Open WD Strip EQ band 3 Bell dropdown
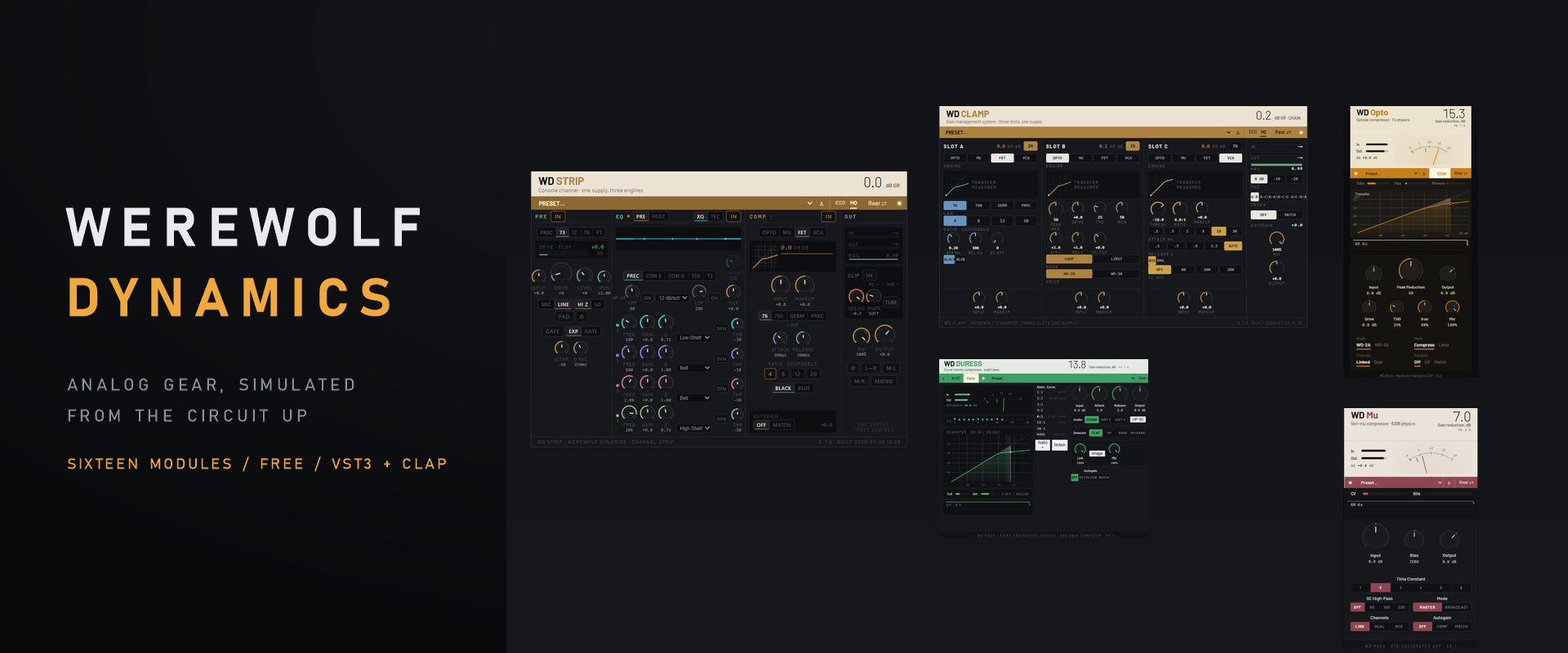The width and height of the screenshot is (1568, 653). coord(694,398)
